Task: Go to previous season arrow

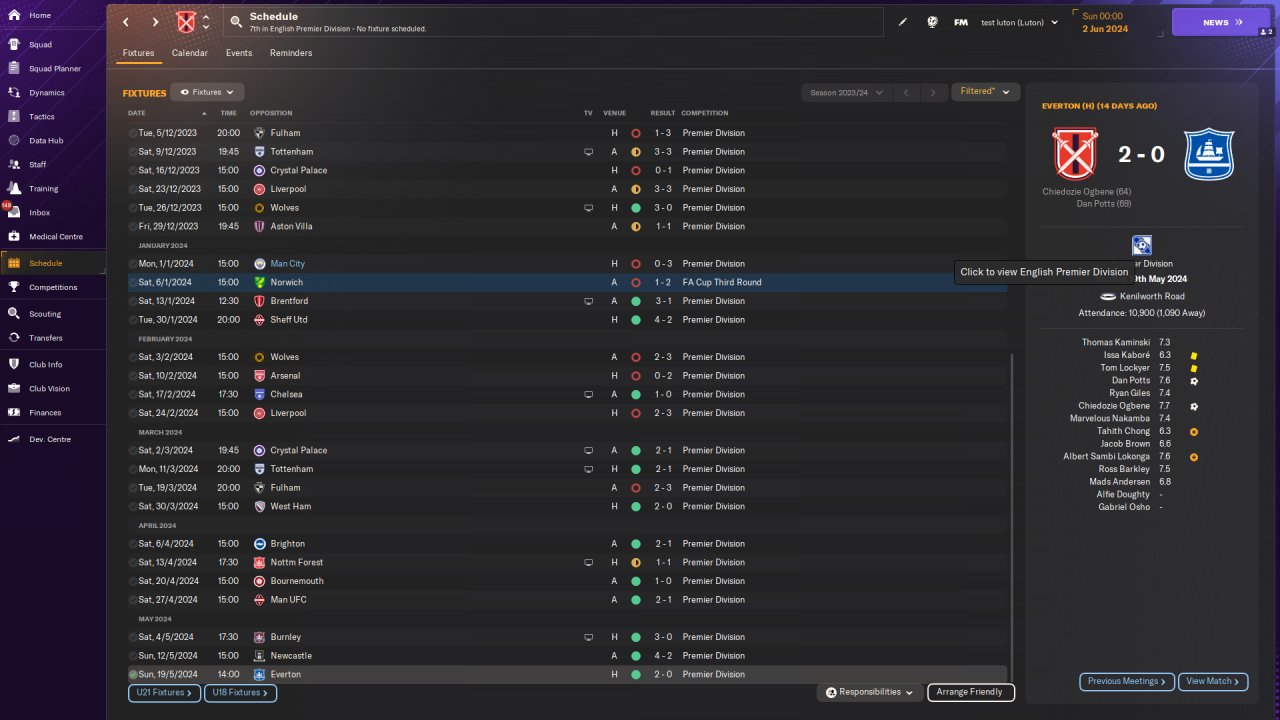Action: pyautogui.click(x=905, y=93)
